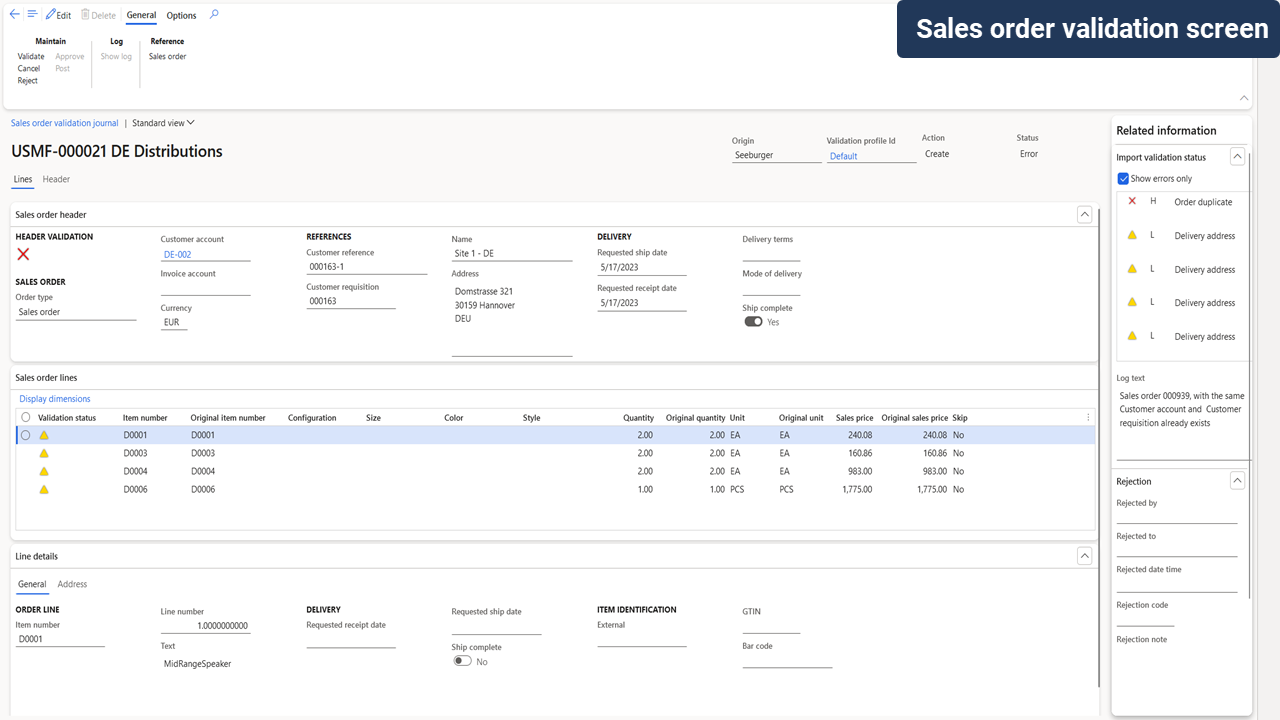Click the Origin field Seeburger
Viewport: 1280px width, 720px height.
pos(776,155)
